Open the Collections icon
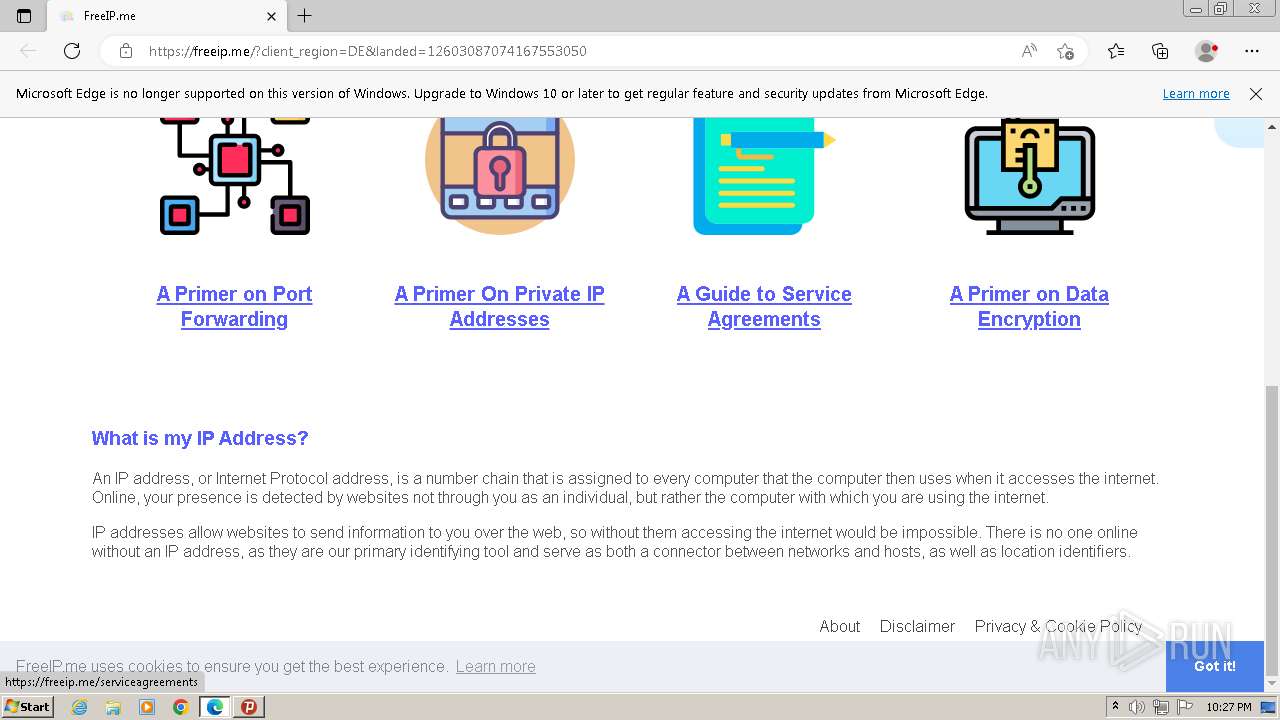1280x720 pixels. (x=1160, y=51)
